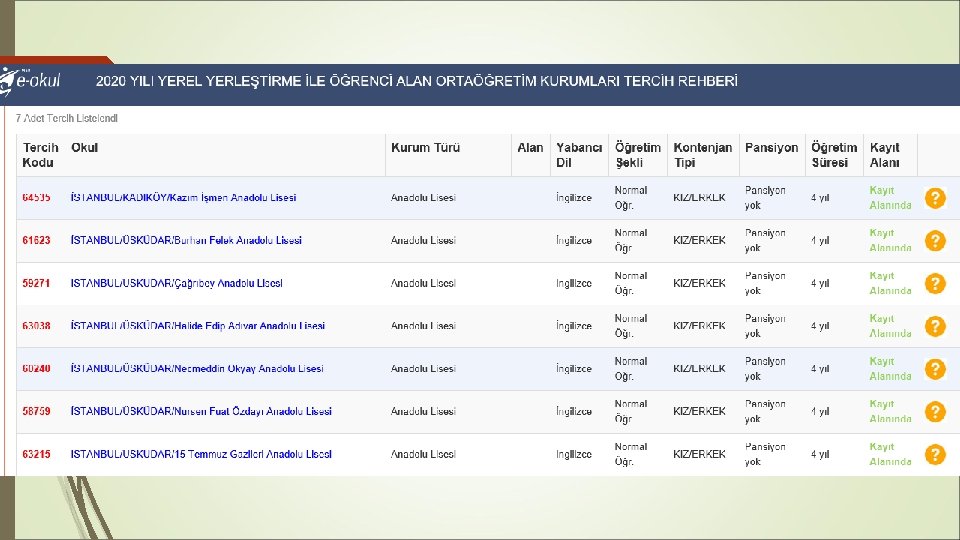
Task: Open Kazım İşmen Anadolu Lisesi school link
Action: (183, 198)
